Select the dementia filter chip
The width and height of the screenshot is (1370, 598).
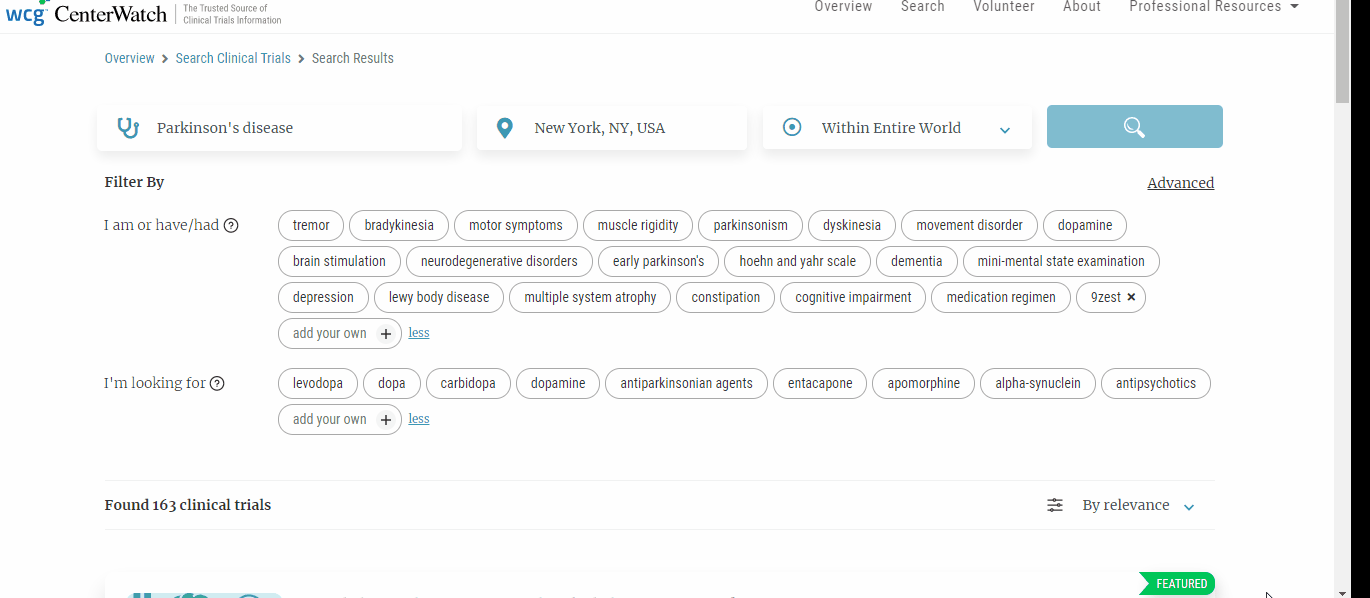coord(916,261)
